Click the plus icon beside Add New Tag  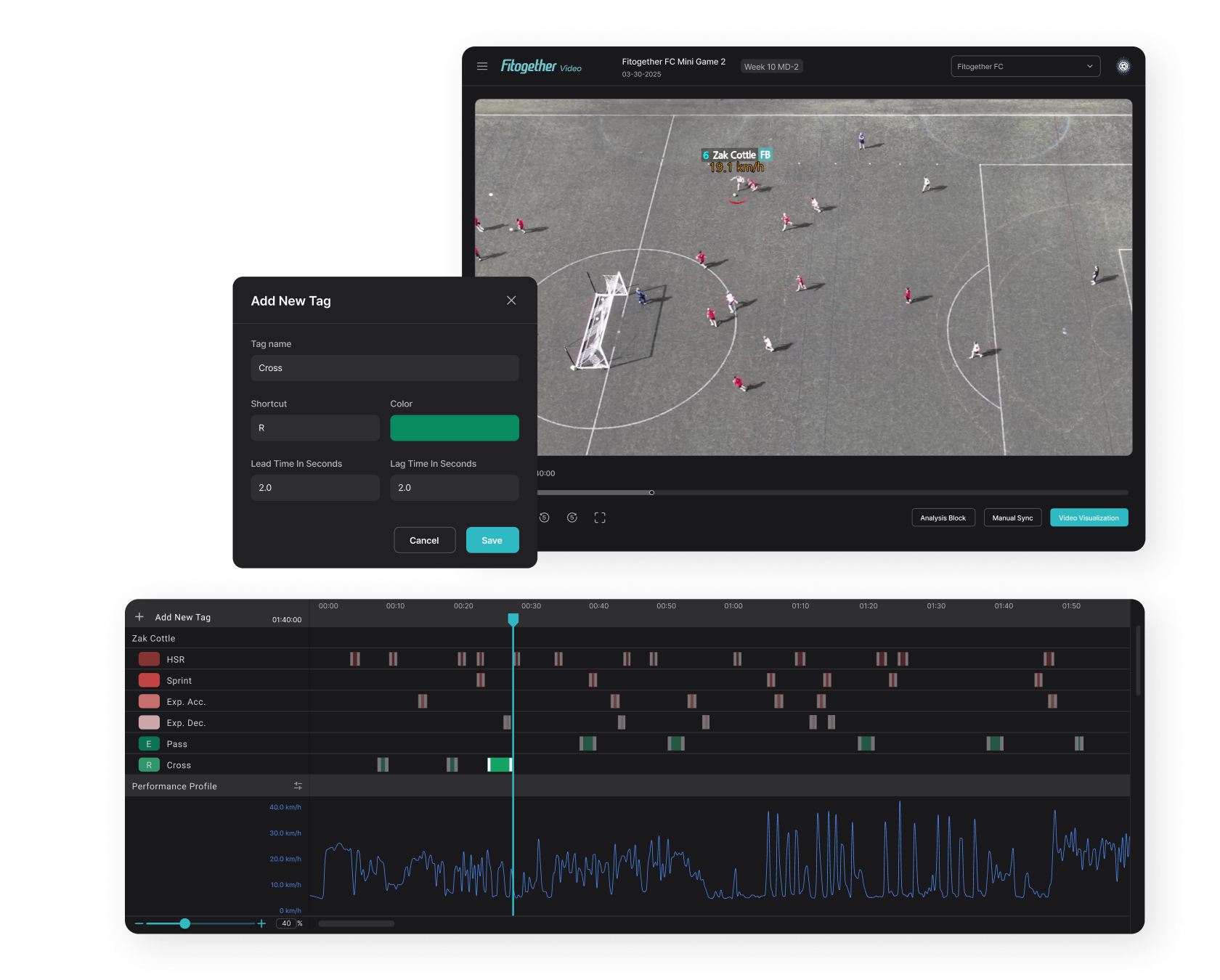pos(139,617)
